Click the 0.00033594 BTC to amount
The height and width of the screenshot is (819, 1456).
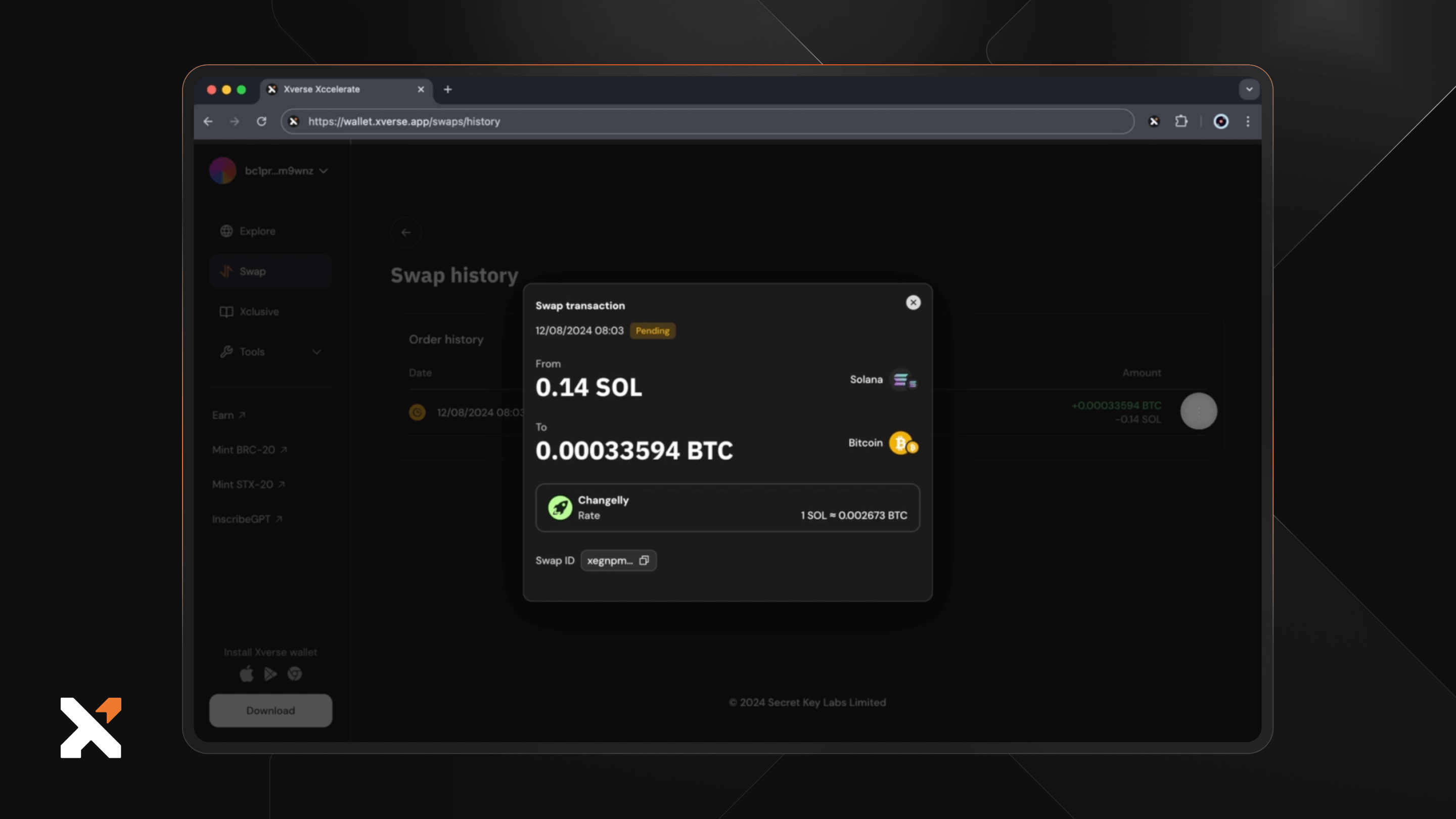coord(633,450)
